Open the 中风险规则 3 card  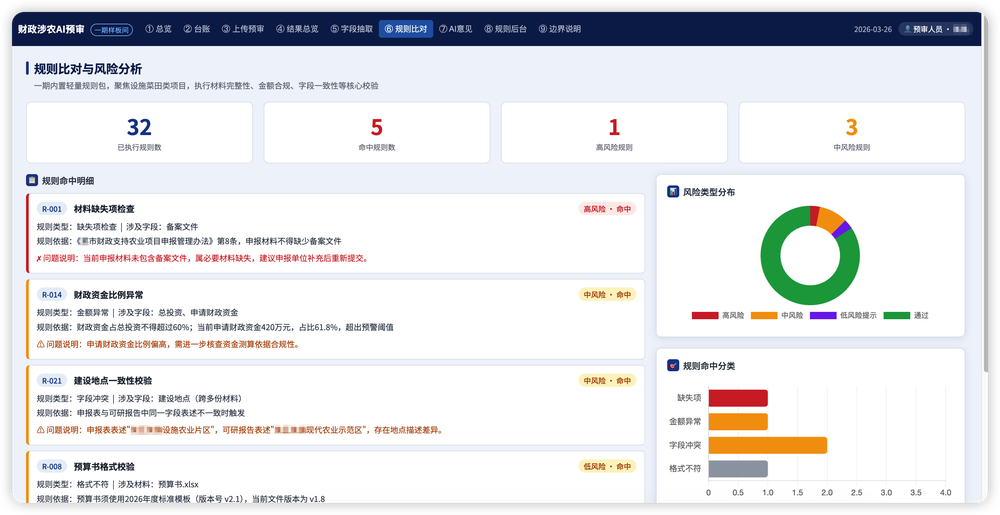coord(851,133)
